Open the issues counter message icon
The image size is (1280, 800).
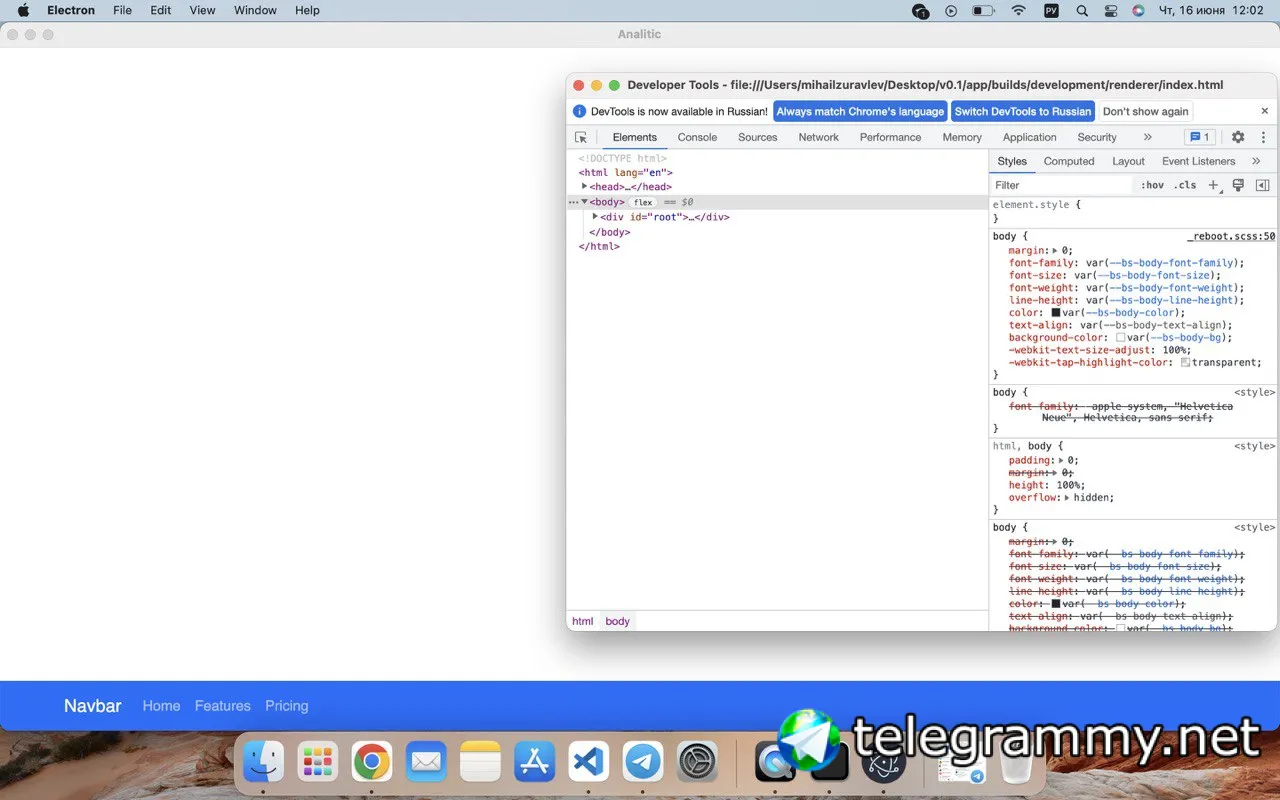1198,137
